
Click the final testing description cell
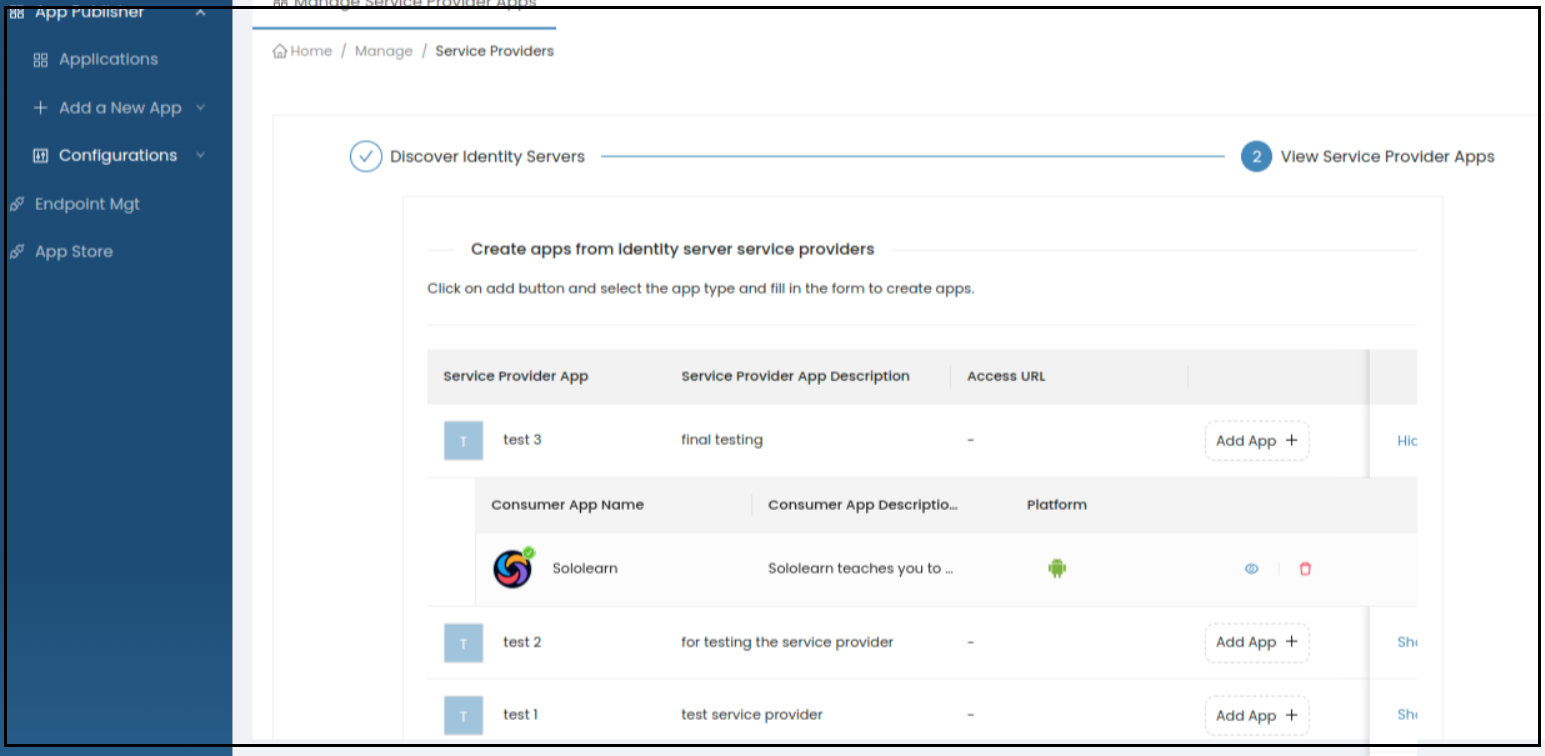(722, 440)
